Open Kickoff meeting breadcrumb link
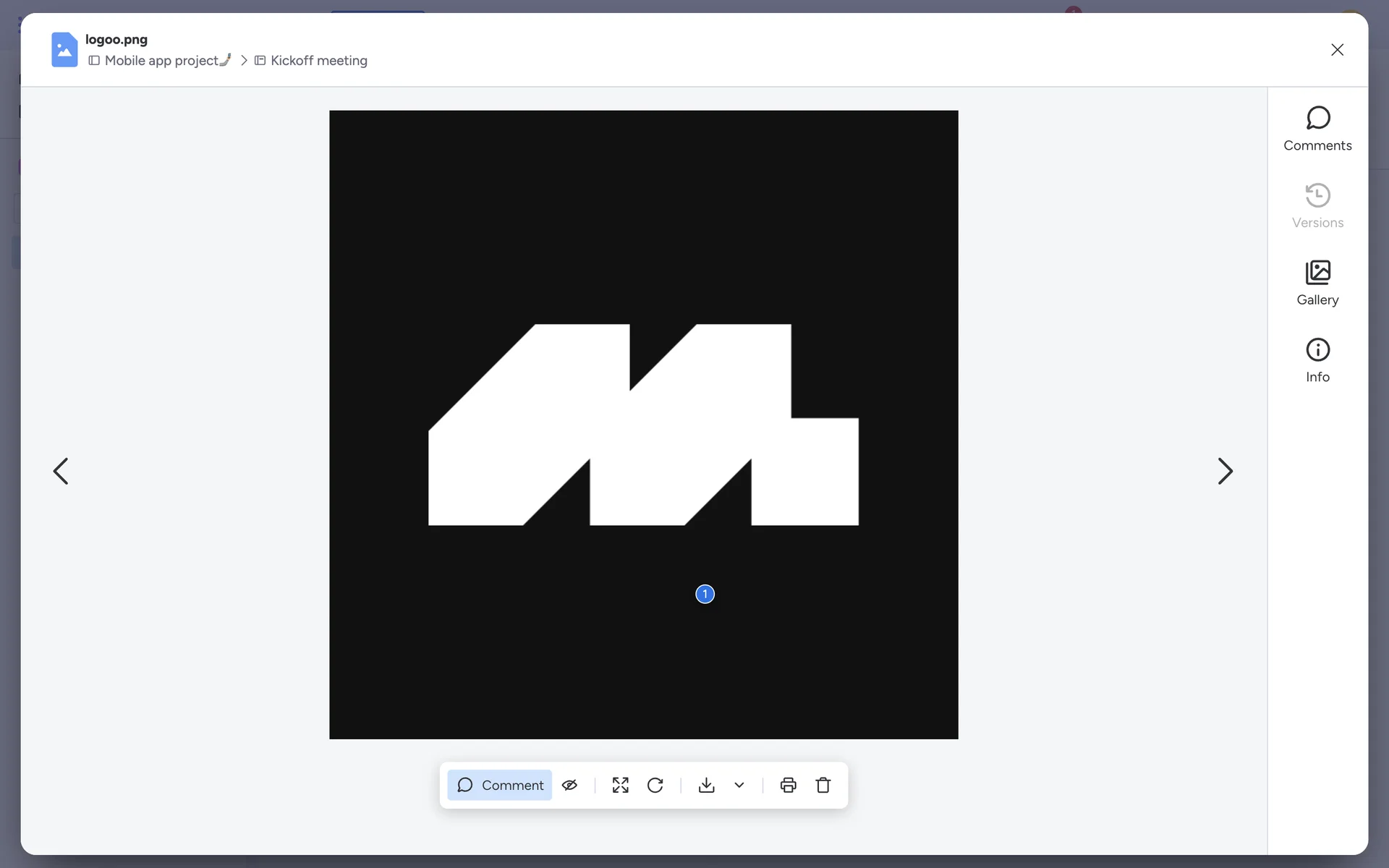The width and height of the screenshot is (1389, 868). point(318,61)
